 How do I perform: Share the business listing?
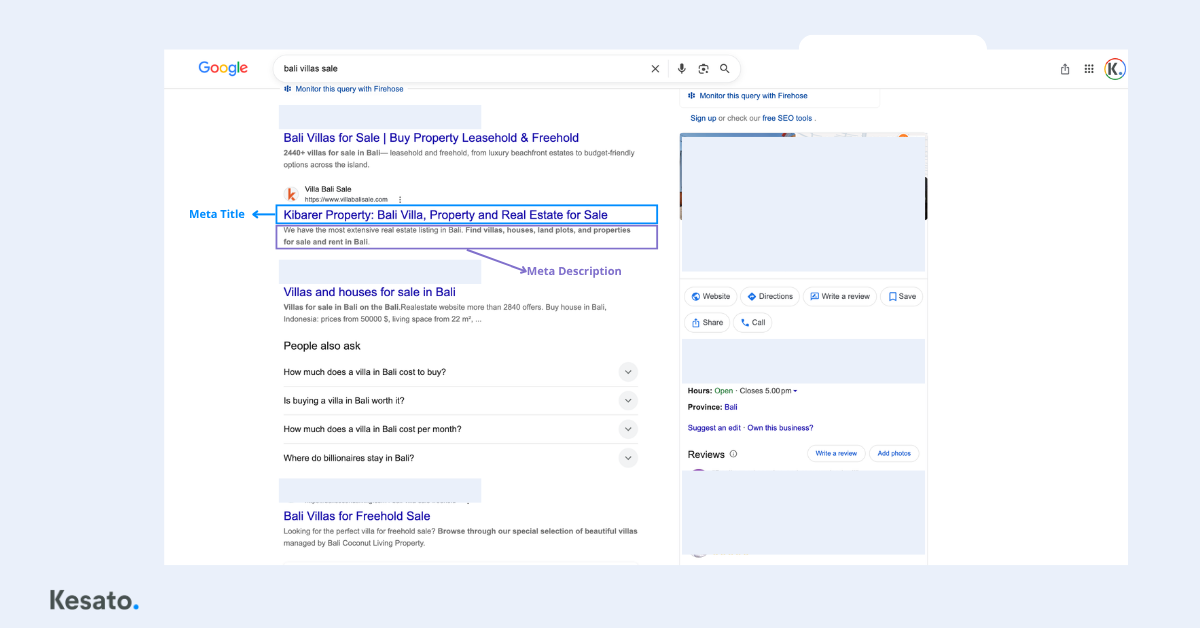point(706,323)
